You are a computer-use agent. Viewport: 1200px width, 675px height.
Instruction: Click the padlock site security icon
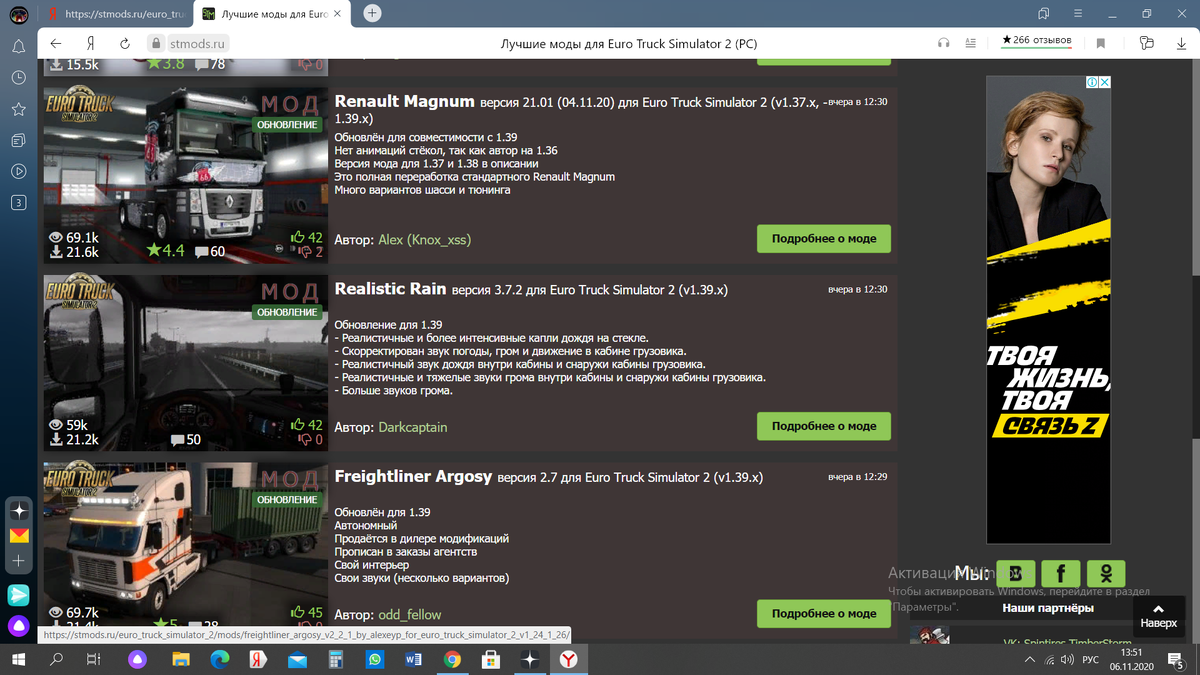click(x=155, y=44)
